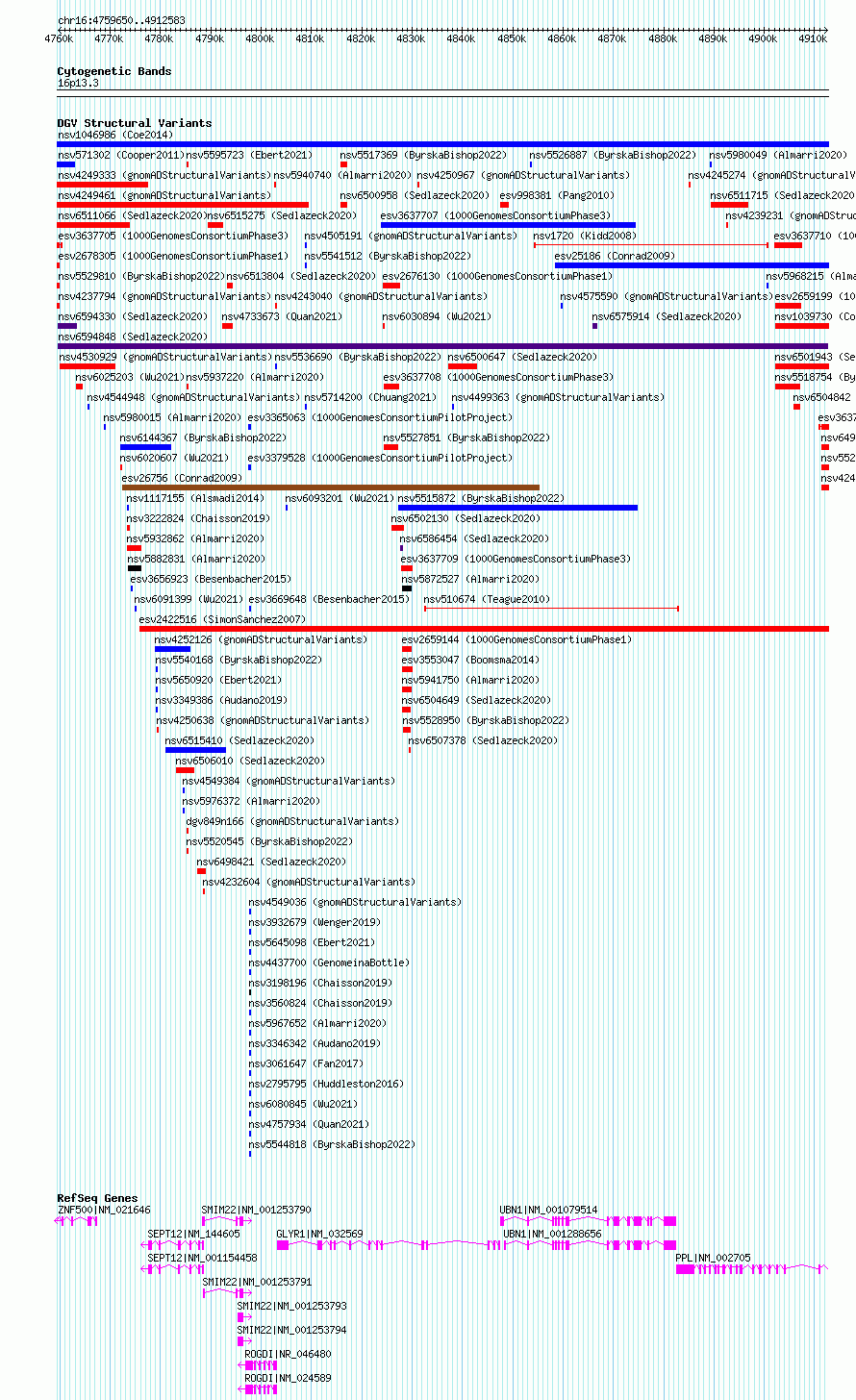
Task: Click nsv1720 (Kidd2008) variant label
Action: (x=585, y=237)
